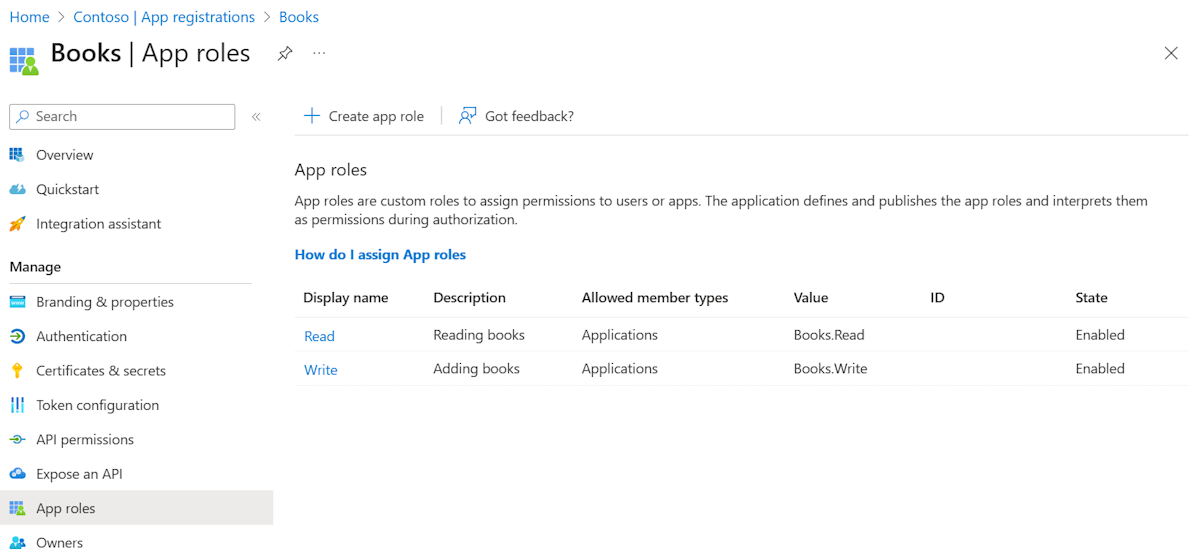Screen dimensions: 1200x557
Task: Open Token configuration icon
Action: pos(17,405)
